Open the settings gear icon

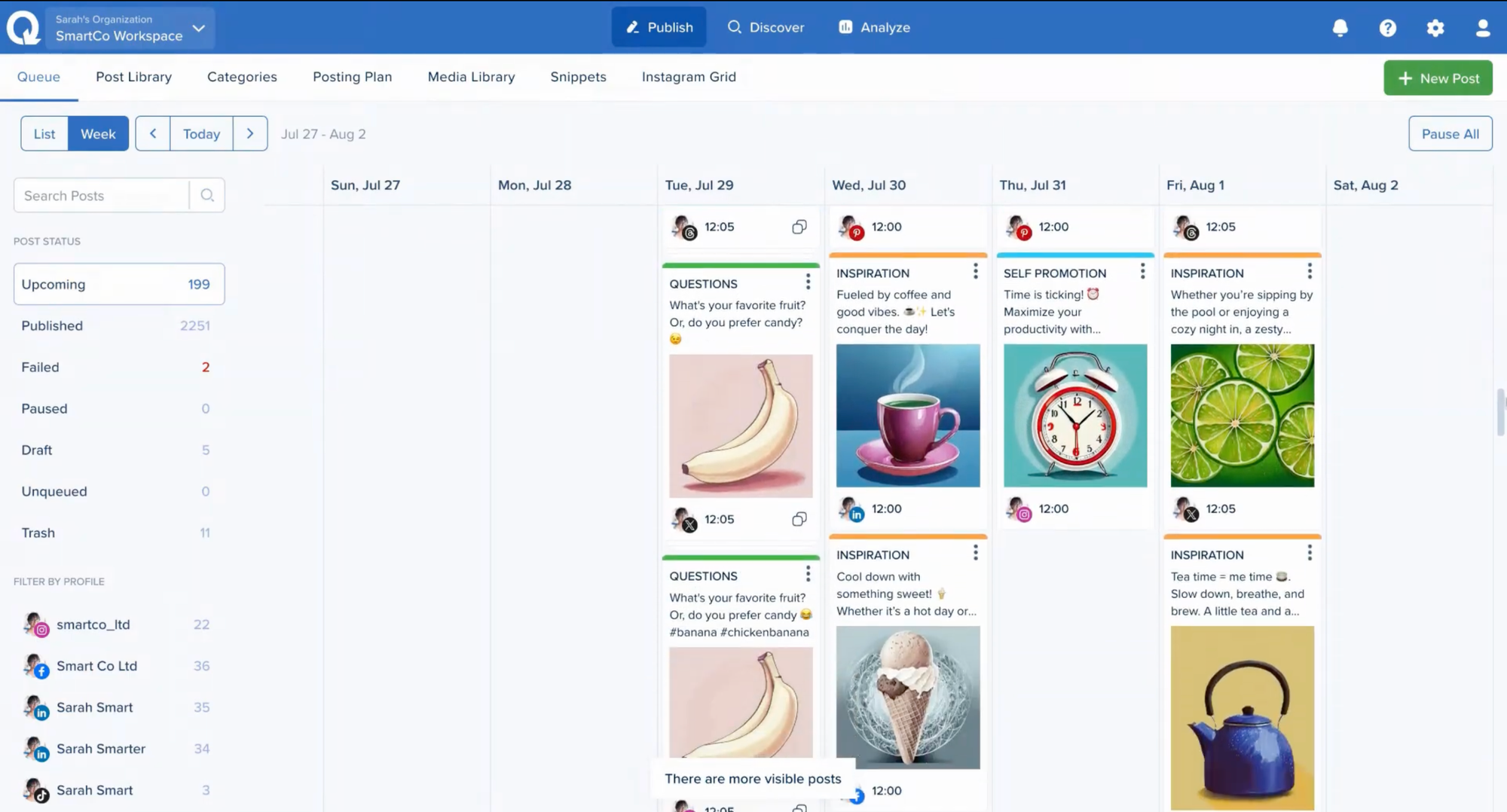[1435, 28]
